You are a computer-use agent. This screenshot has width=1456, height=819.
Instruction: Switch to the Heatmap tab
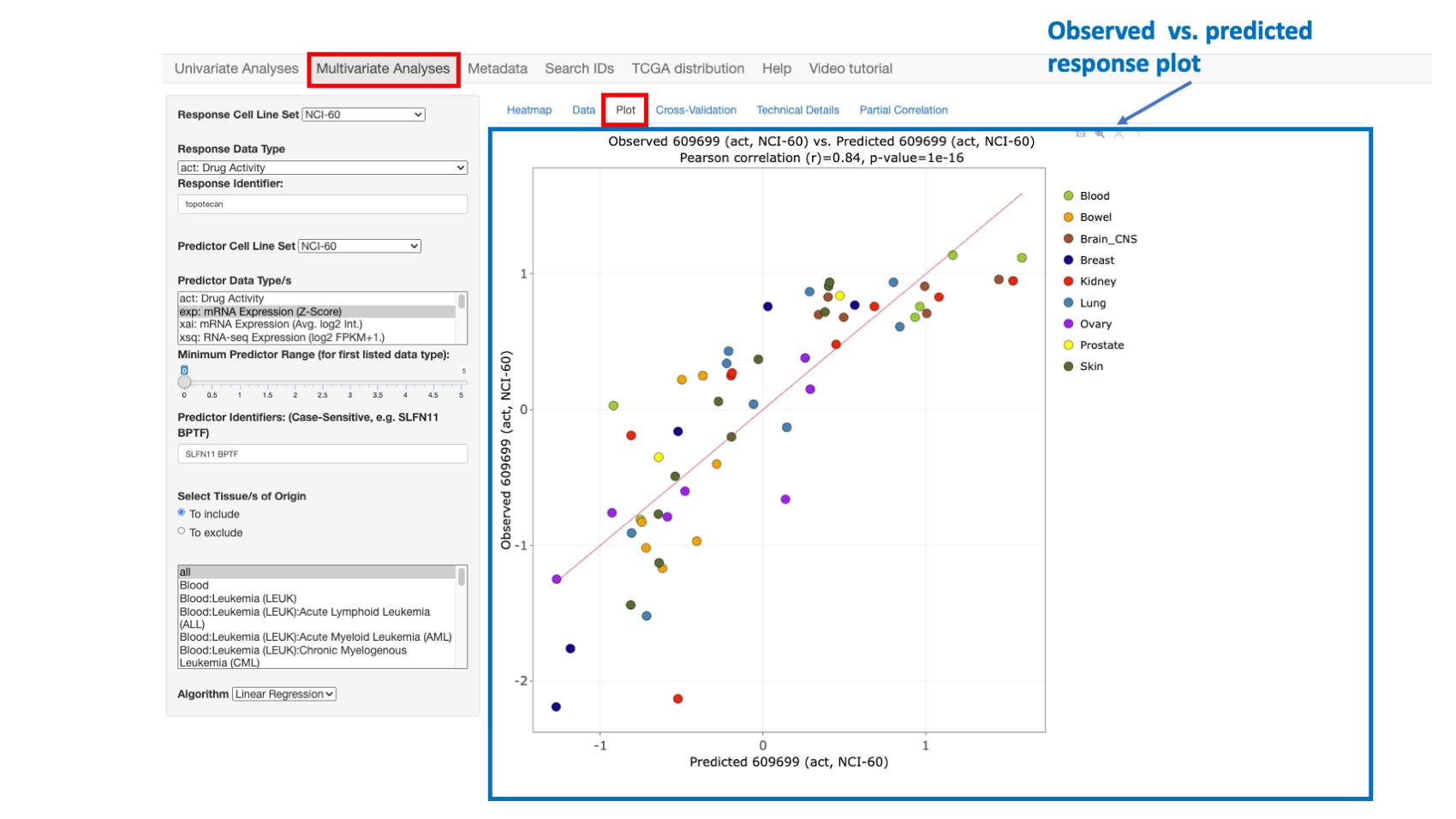(528, 110)
